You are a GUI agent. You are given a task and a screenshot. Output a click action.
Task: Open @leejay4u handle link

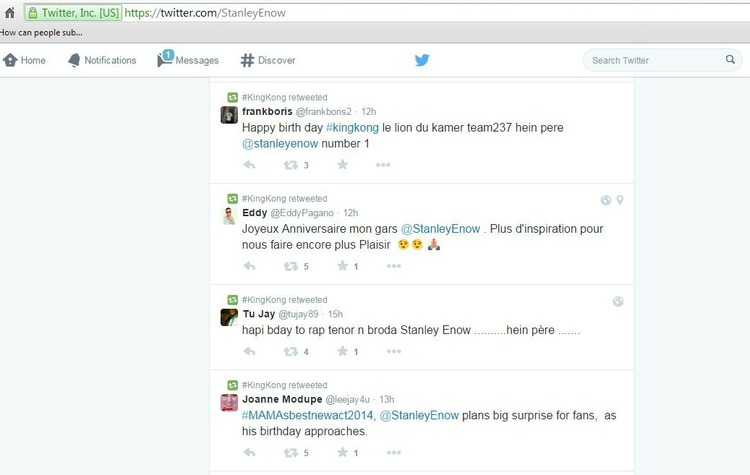348,399
